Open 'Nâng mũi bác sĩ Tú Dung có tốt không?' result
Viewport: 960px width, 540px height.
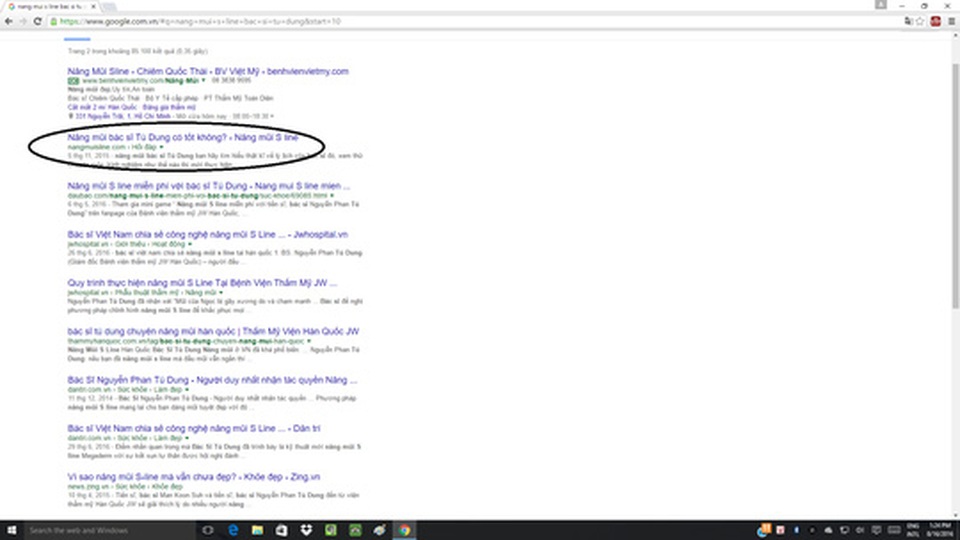182,136
